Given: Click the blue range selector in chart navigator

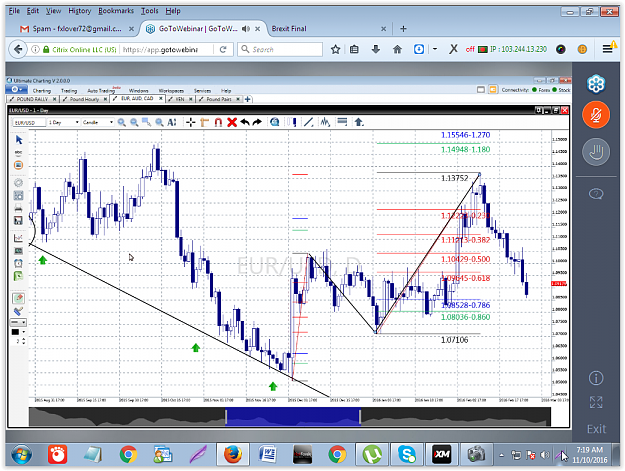Looking at the screenshot, I should tap(293, 417).
